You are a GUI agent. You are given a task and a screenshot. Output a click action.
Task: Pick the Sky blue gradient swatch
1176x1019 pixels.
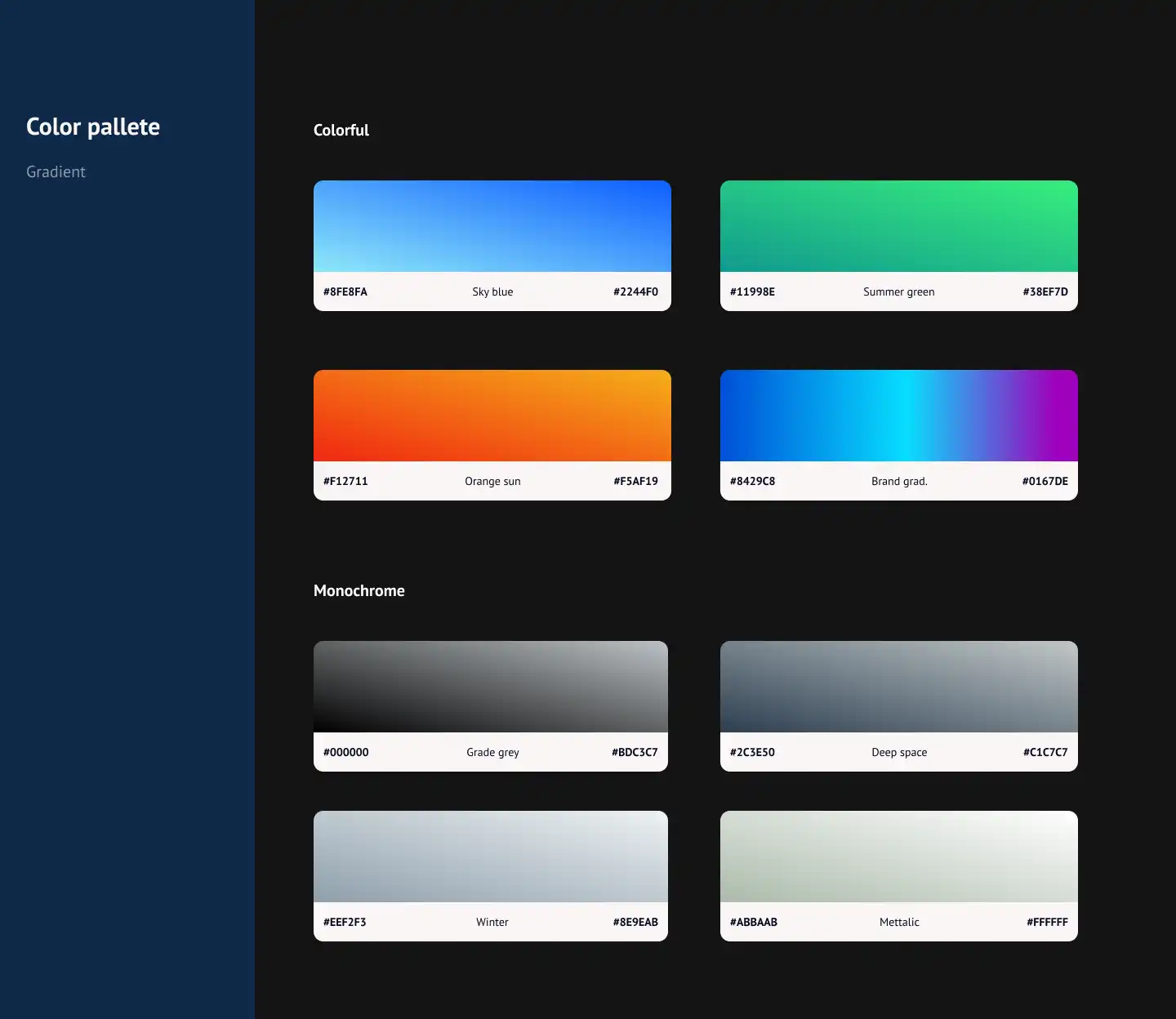point(492,226)
